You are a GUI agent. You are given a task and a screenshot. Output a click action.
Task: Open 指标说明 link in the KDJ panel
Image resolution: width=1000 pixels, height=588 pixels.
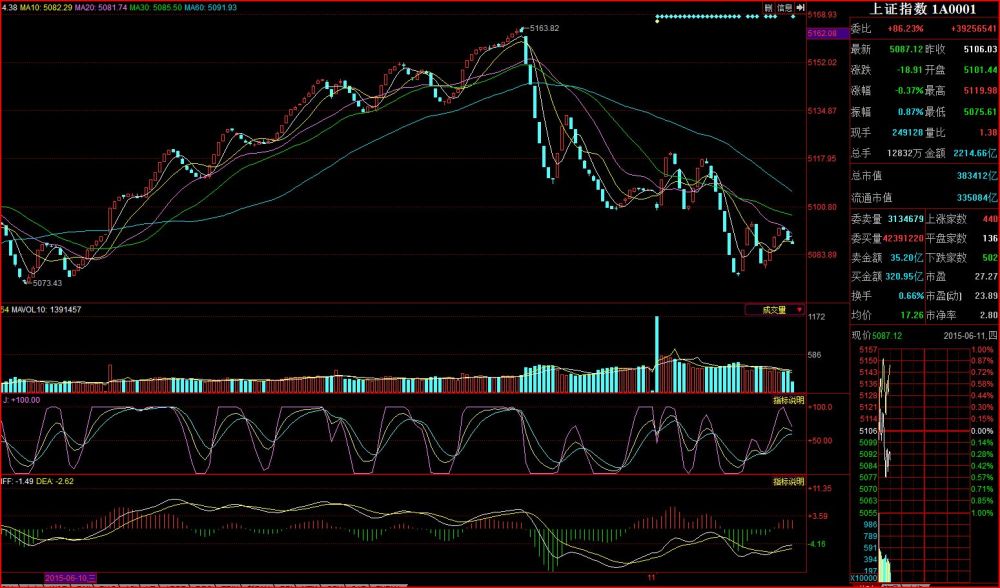click(788, 400)
